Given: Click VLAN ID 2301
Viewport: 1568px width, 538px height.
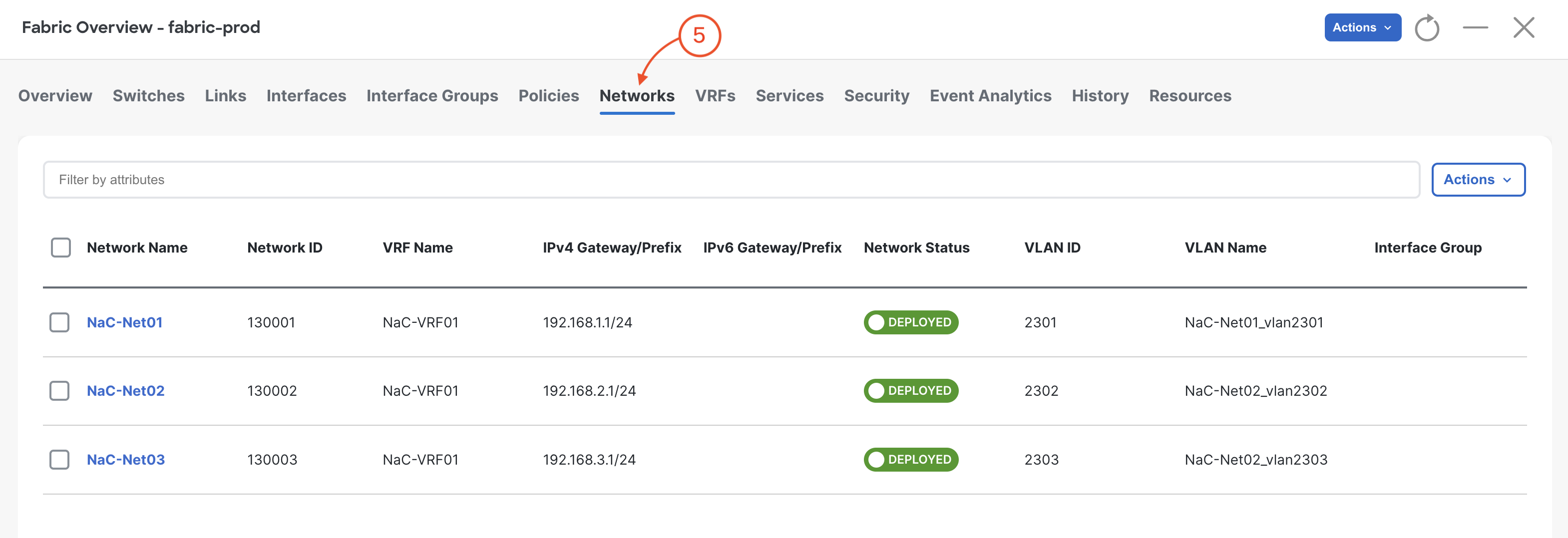Looking at the screenshot, I should (1040, 322).
